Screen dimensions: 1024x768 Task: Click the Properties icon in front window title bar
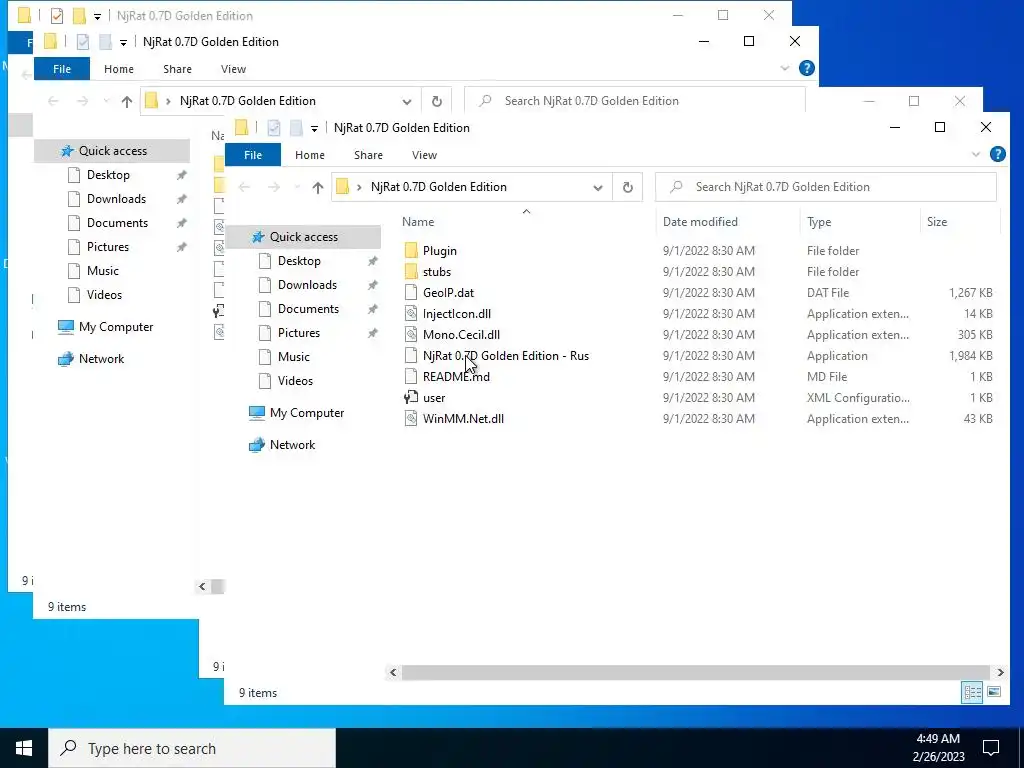274,128
